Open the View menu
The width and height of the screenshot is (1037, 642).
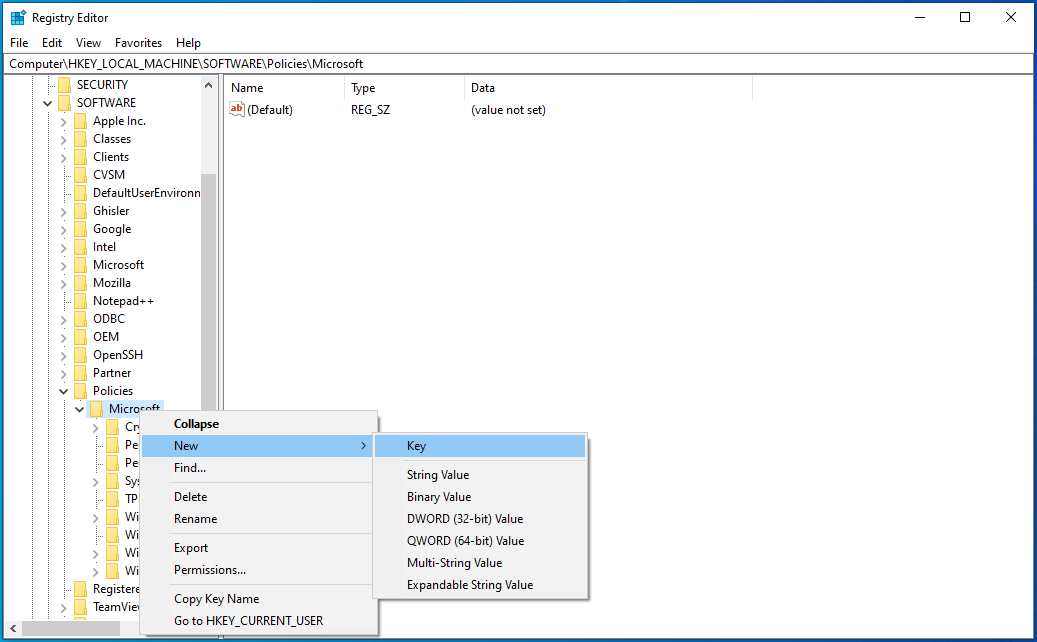point(88,42)
